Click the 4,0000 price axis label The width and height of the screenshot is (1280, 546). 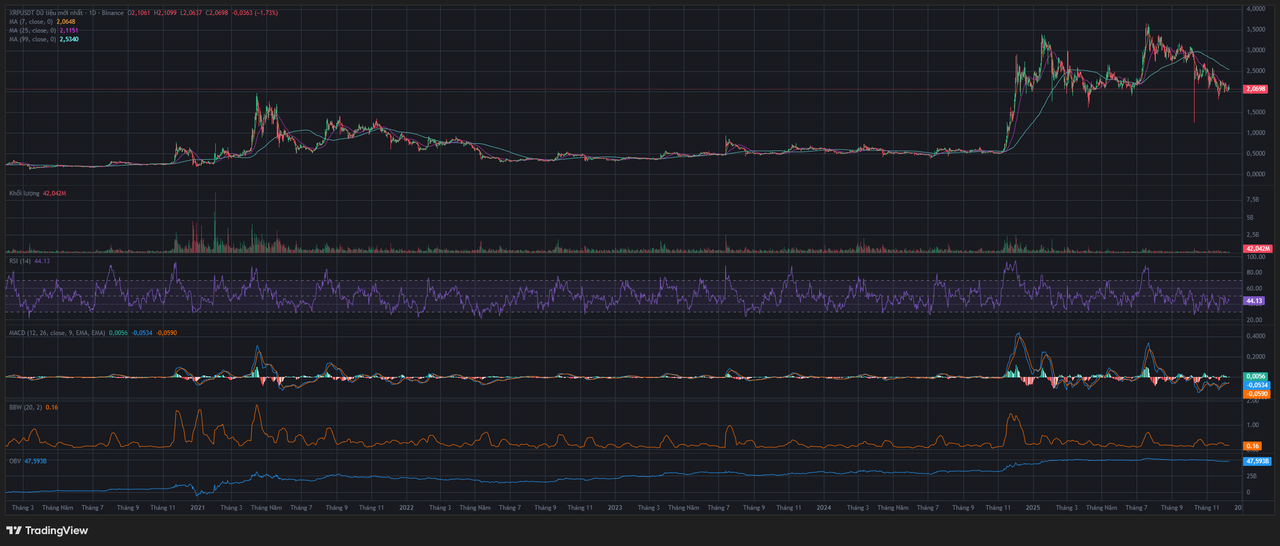click(1255, 8)
